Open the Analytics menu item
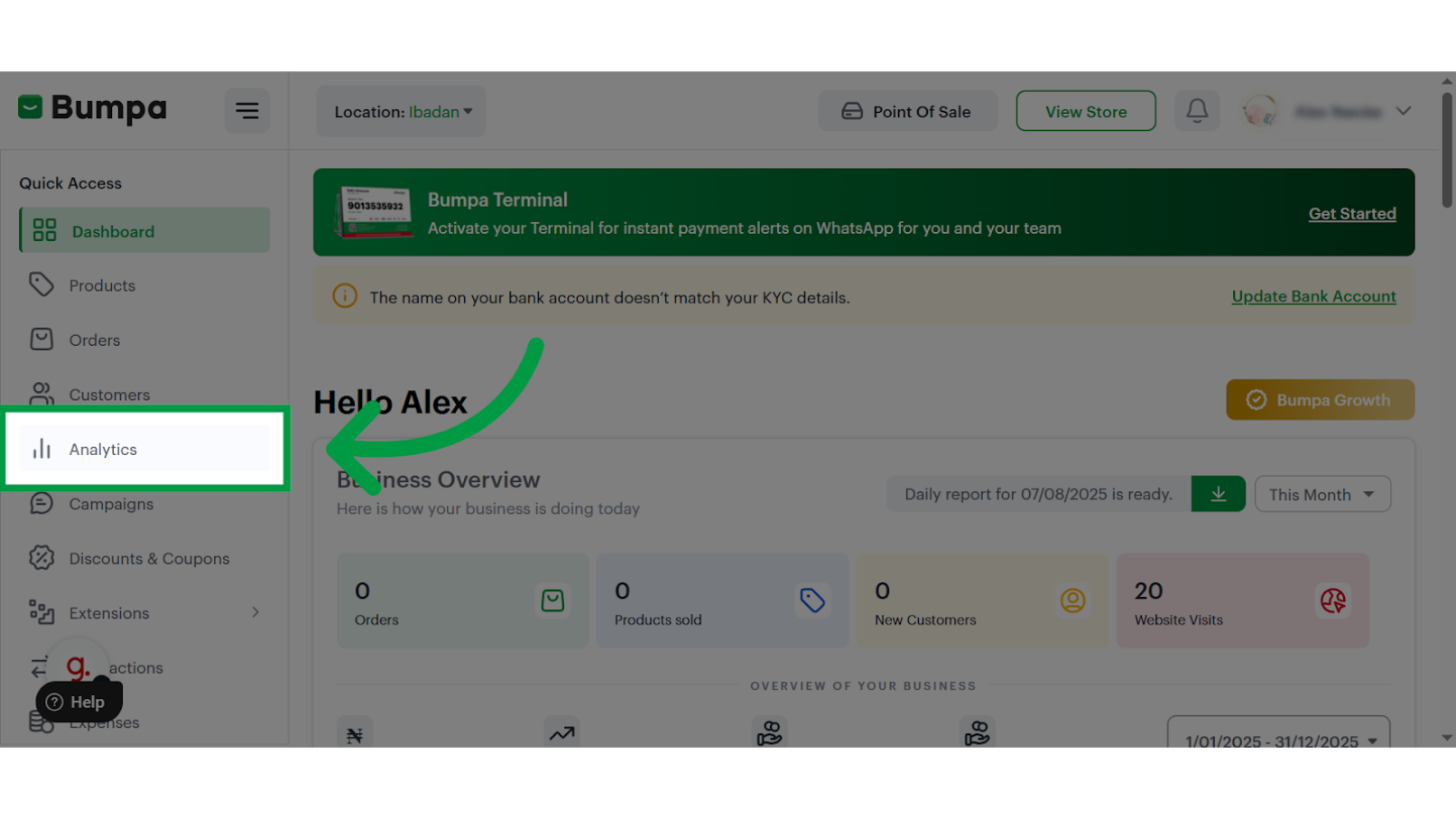Image resolution: width=1456 pixels, height=819 pixels. pyautogui.click(x=144, y=449)
